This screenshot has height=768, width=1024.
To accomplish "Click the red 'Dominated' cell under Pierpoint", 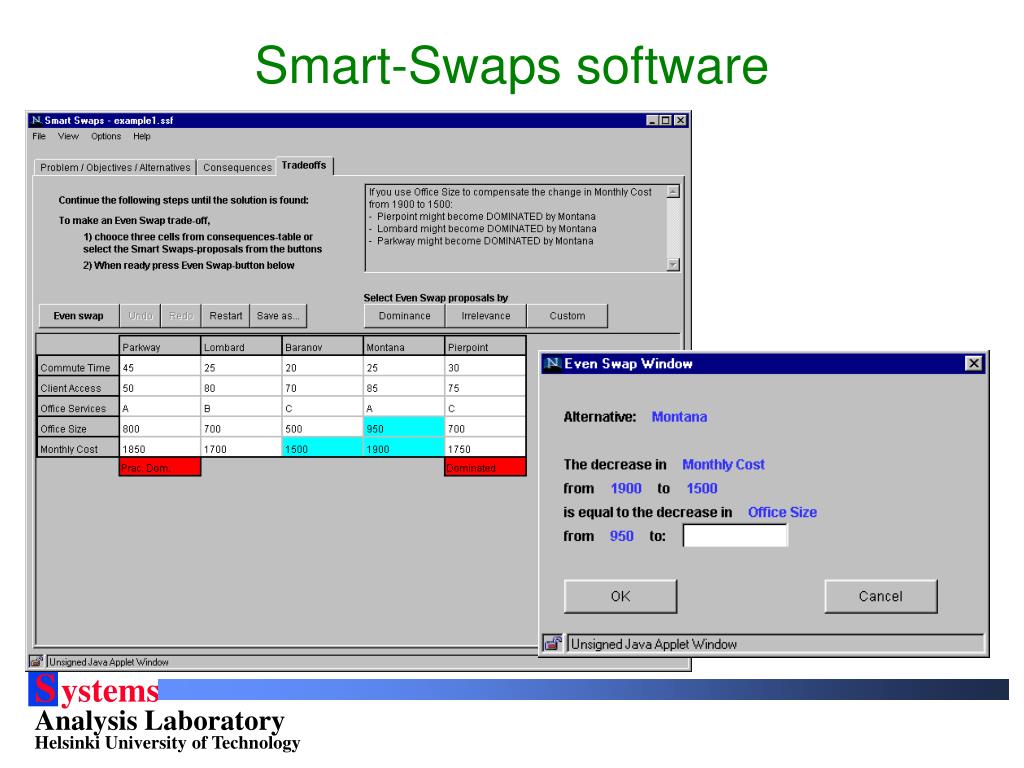I will point(485,467).
